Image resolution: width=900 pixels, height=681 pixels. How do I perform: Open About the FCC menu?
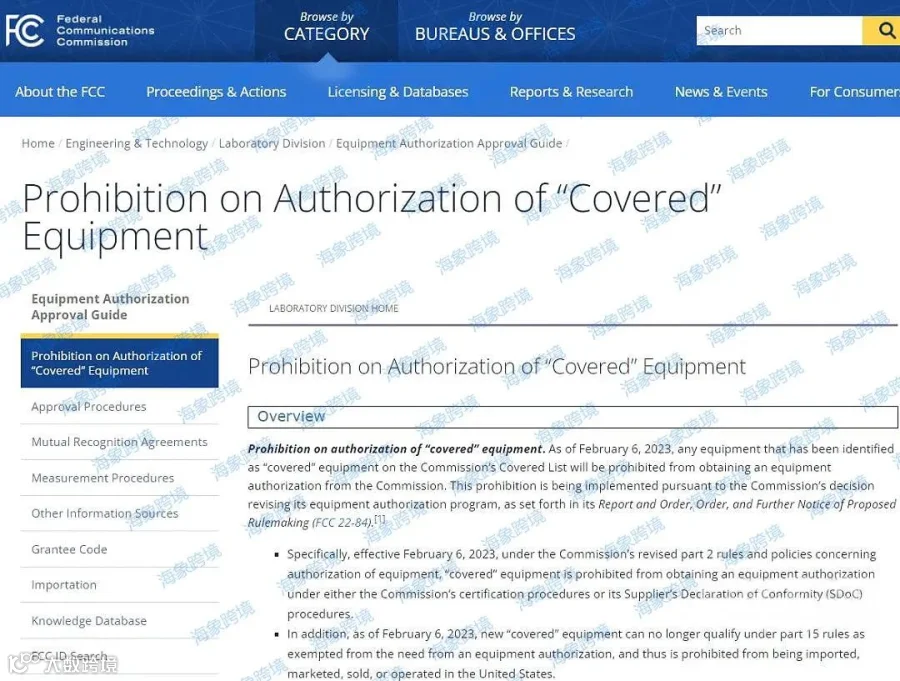pyautogui.click(x=60, y=92)
